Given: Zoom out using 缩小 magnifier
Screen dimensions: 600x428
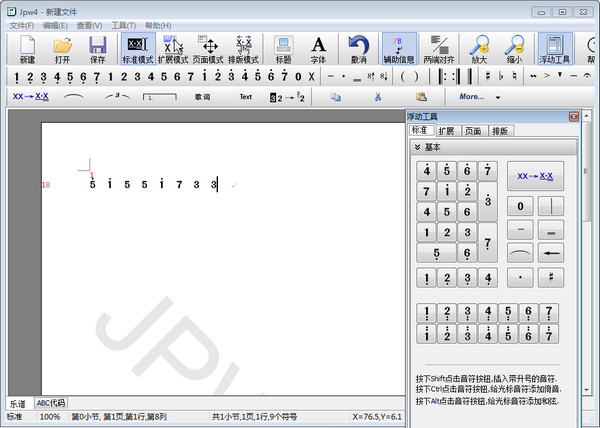Looking at the screenshot, I should pyautogui.click(x=514, y=49).
